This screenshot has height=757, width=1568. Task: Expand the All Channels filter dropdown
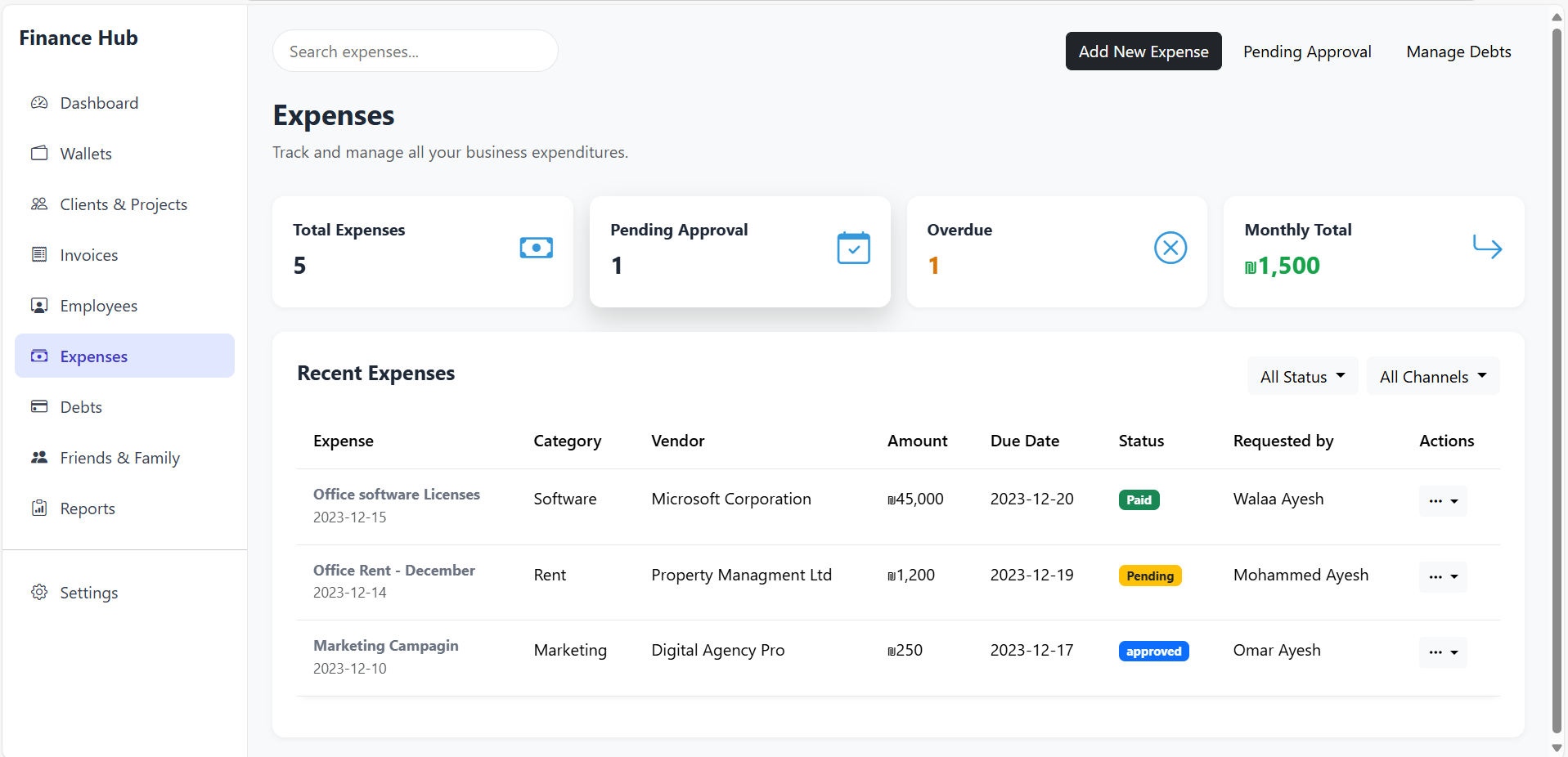pyautogui.click(x=1433, y=376)
